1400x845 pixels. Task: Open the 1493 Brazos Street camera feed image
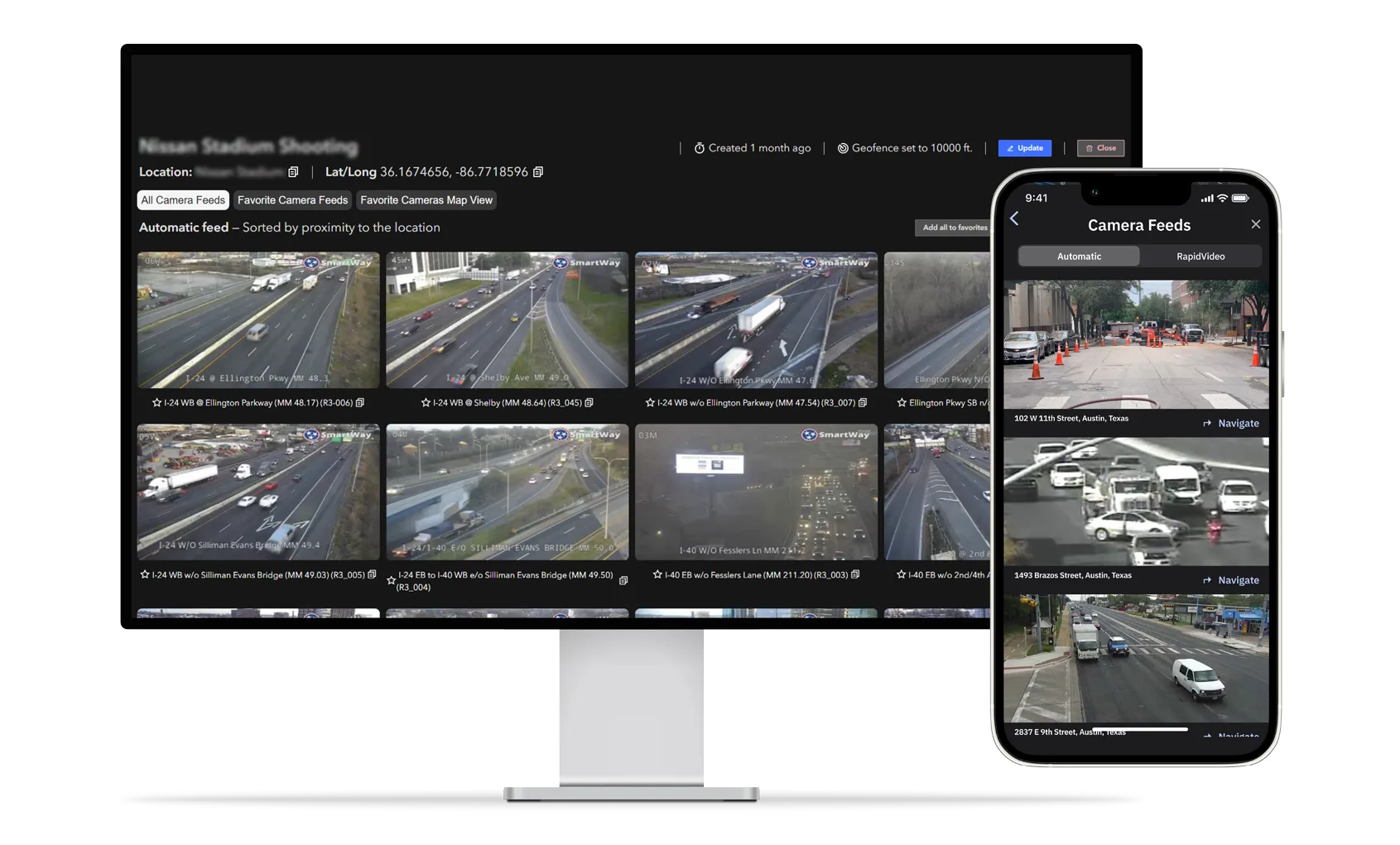click(1136, 502)
